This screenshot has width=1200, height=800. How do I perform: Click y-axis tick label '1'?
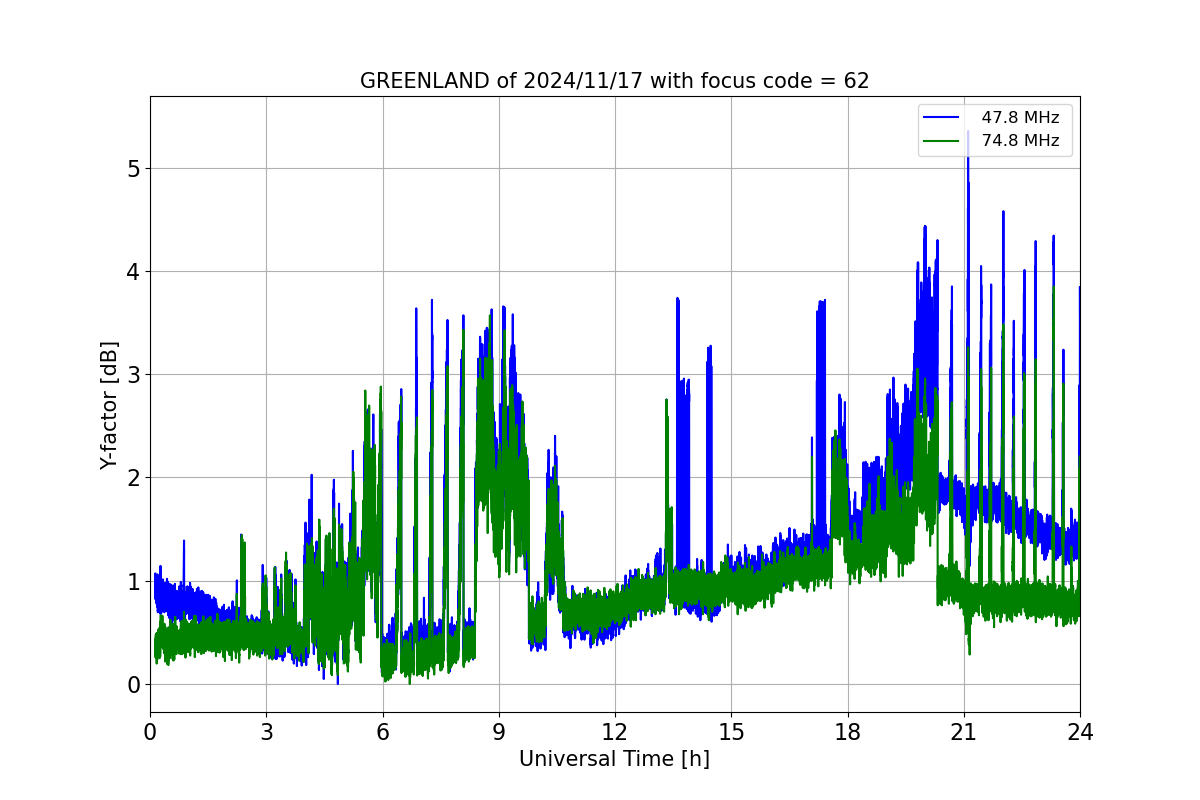pyautogui.click(x=132, y=581)
